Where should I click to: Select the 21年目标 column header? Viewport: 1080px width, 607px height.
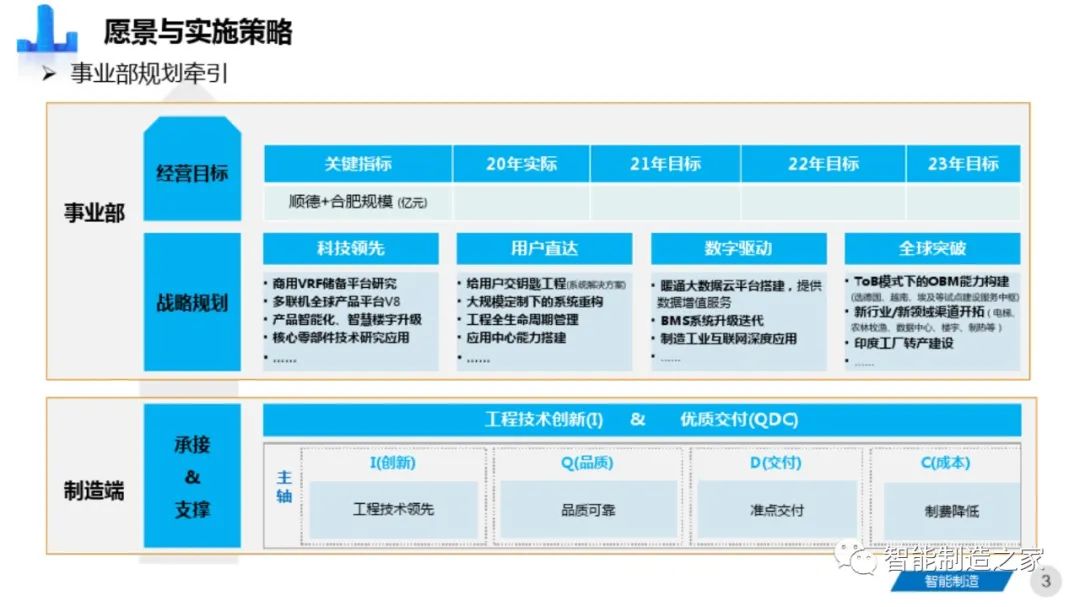tap(665, 164)
